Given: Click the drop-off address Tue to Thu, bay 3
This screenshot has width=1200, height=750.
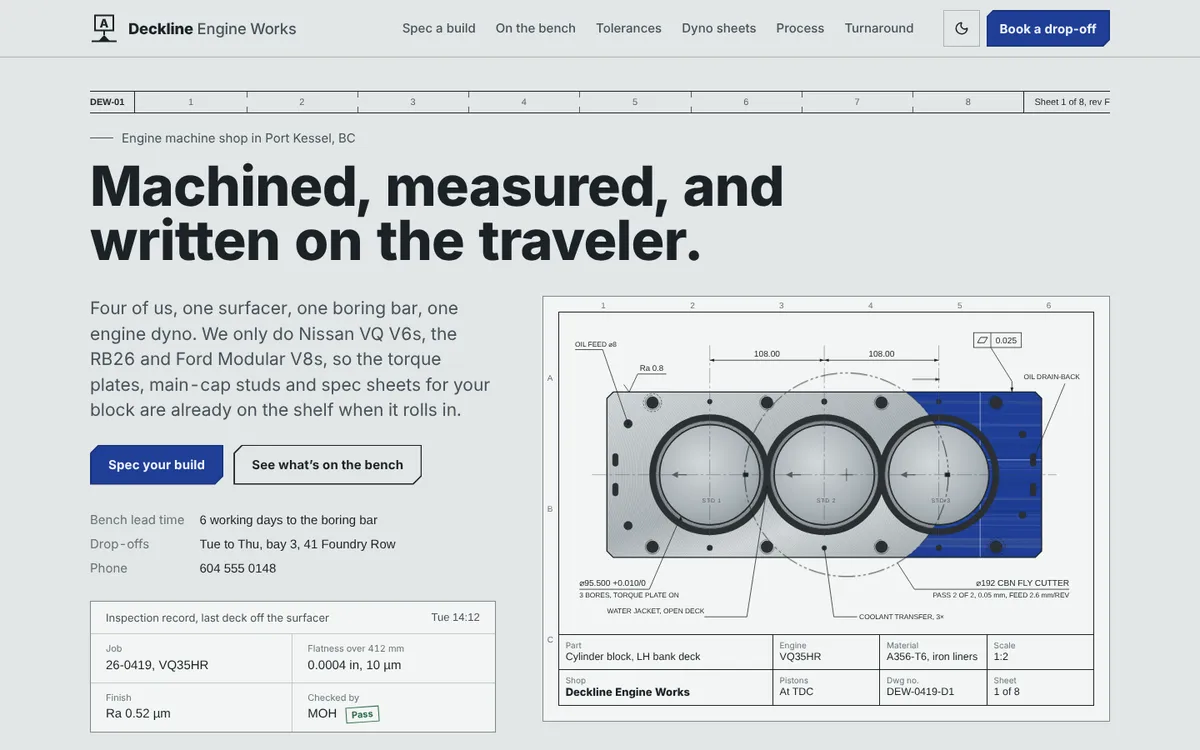Looking at the screenshot, I should (298, 544).
